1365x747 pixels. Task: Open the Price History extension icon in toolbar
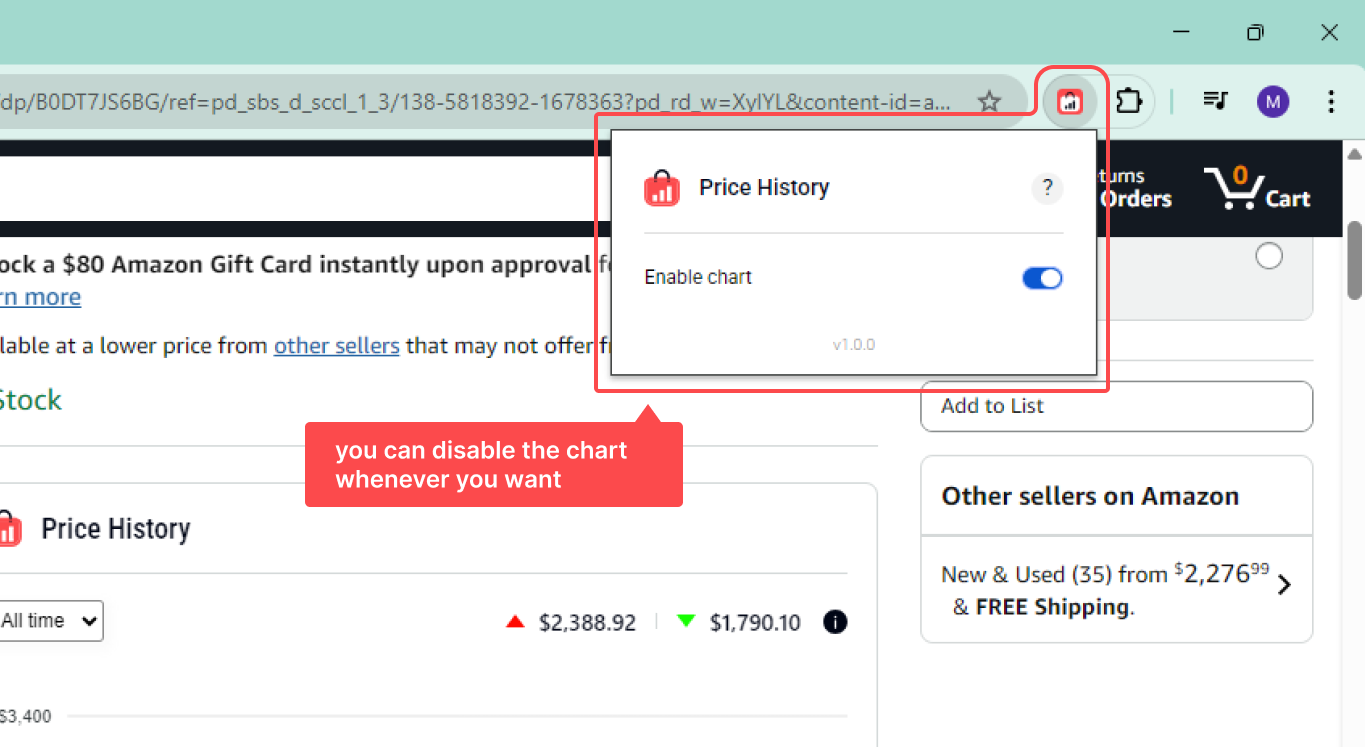coord(1070,101)
